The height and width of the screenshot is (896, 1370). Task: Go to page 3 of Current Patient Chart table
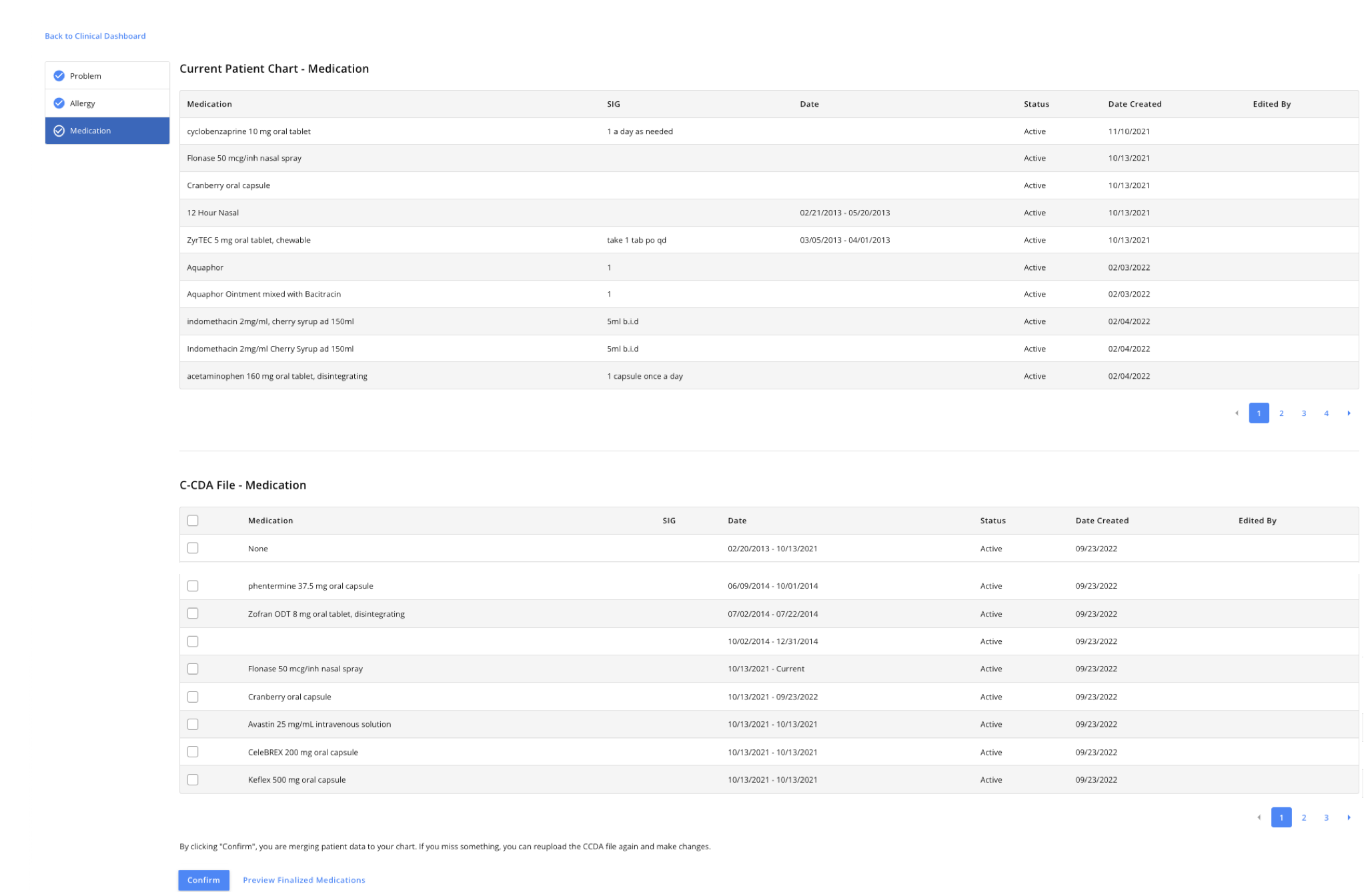point(1304,413)
